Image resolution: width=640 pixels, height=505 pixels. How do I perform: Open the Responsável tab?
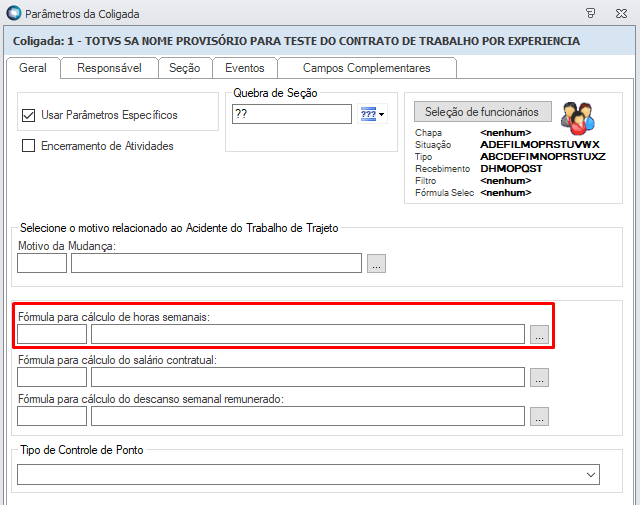[109, 68]
